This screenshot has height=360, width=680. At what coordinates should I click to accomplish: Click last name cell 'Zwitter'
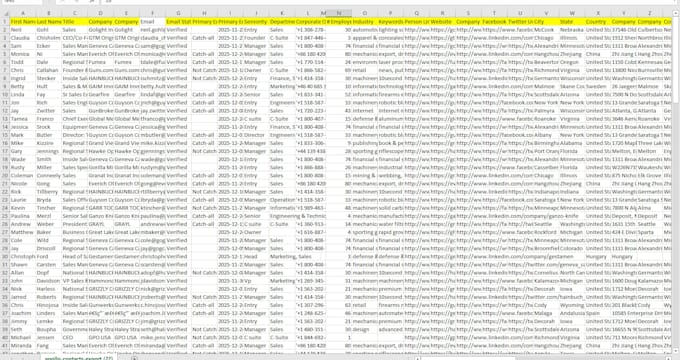[49, 111]
